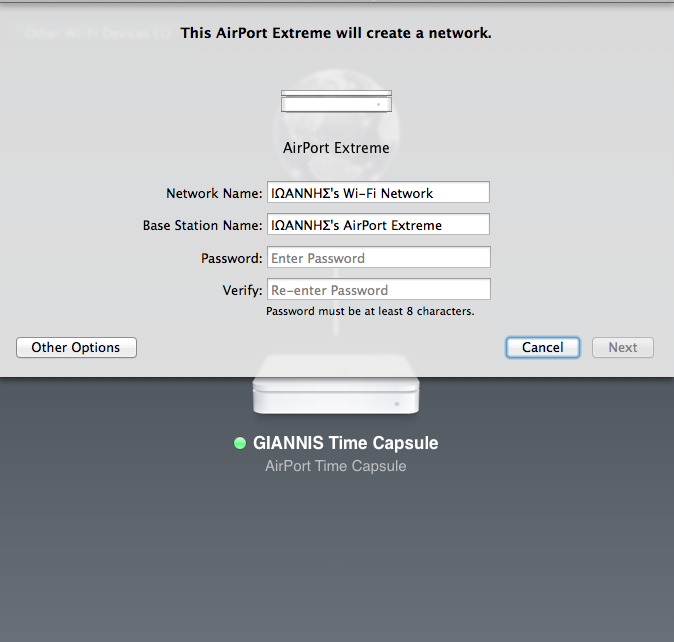Click the AirPort Time Capsule subtitle
The image size is (674, 642).
(x=336, y=466)
